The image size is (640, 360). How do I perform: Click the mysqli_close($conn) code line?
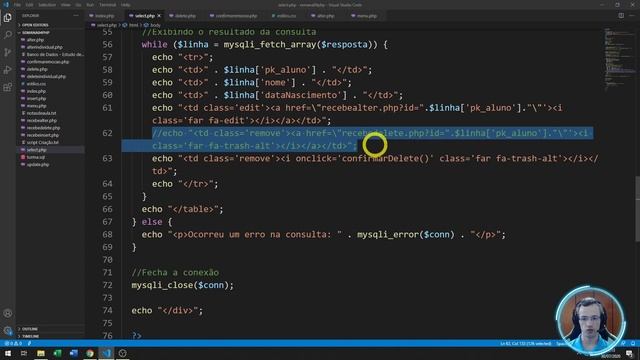[182, 285]
